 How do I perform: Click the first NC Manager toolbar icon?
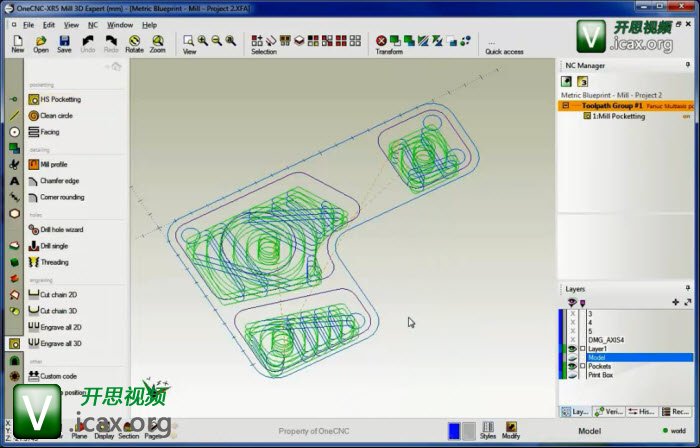point(566,81)
